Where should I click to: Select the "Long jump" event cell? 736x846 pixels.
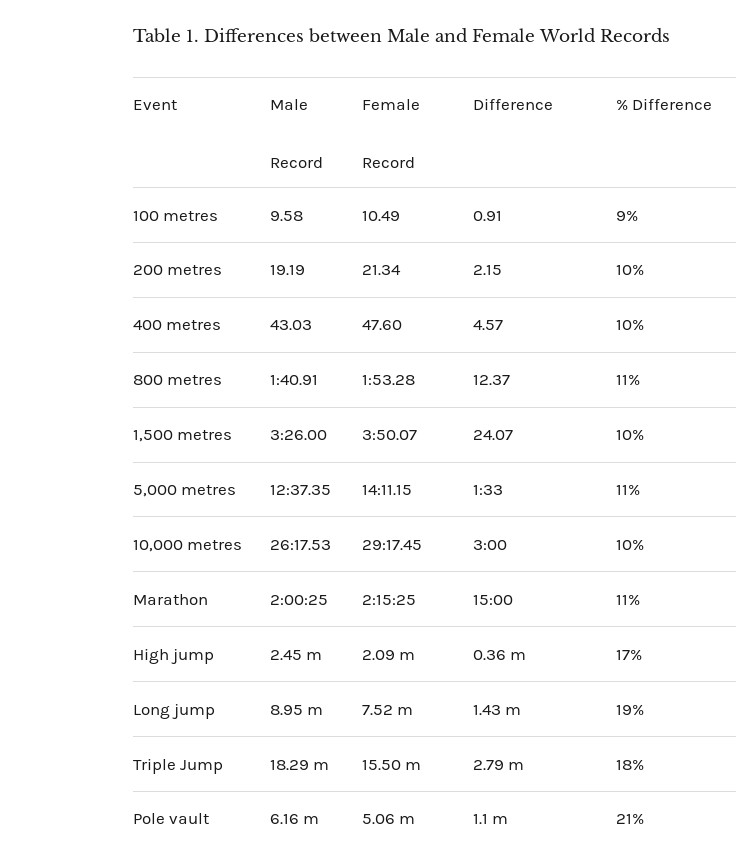(x=174, y=710)
